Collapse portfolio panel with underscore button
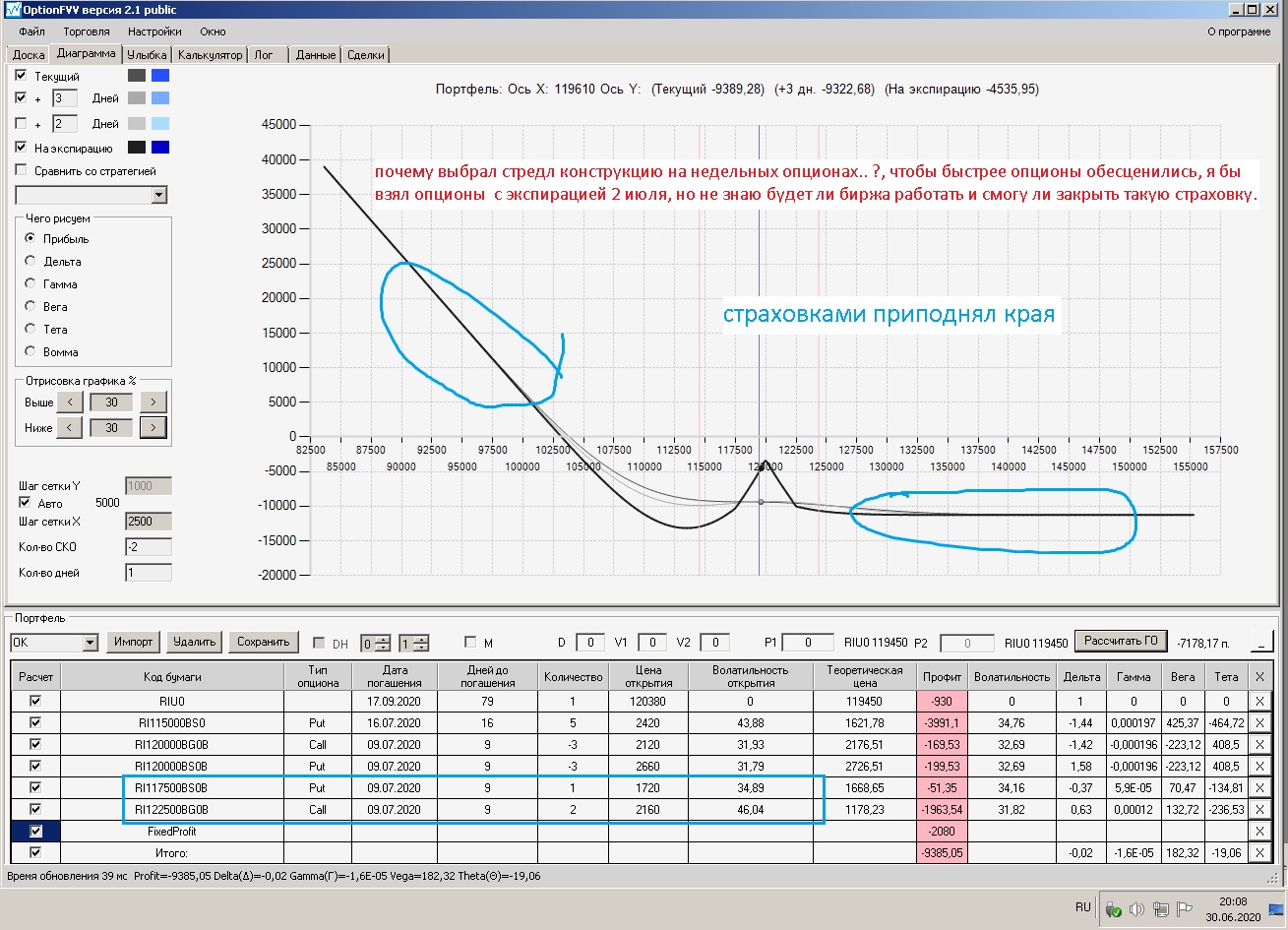Image resolution: width=1288 pixels, height=930 pixels. tap(1260, 642)
